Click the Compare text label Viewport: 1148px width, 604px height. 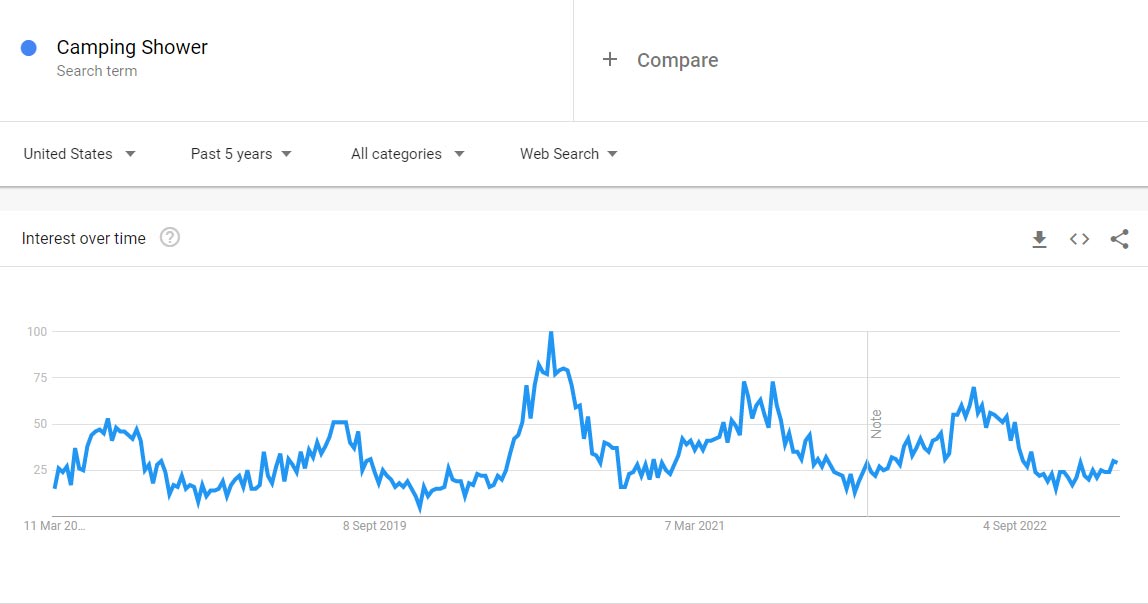point(677,60)
